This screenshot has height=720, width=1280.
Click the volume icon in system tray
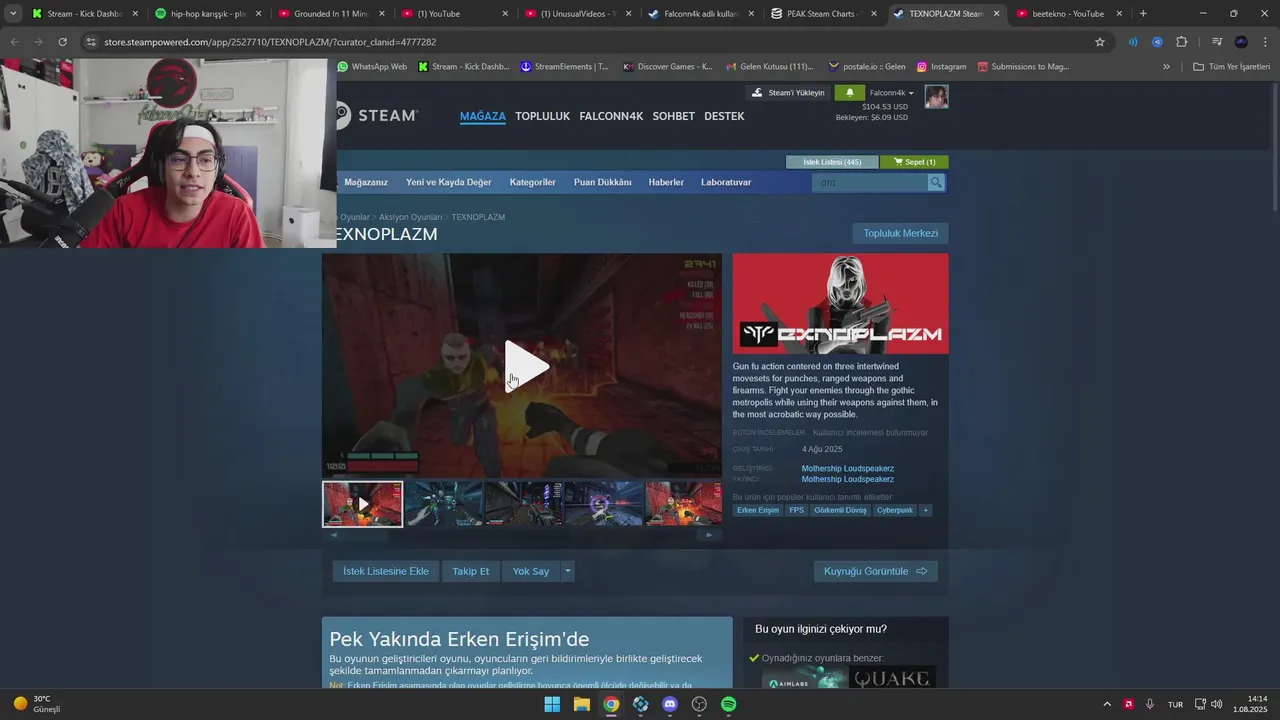[1216, 704]
